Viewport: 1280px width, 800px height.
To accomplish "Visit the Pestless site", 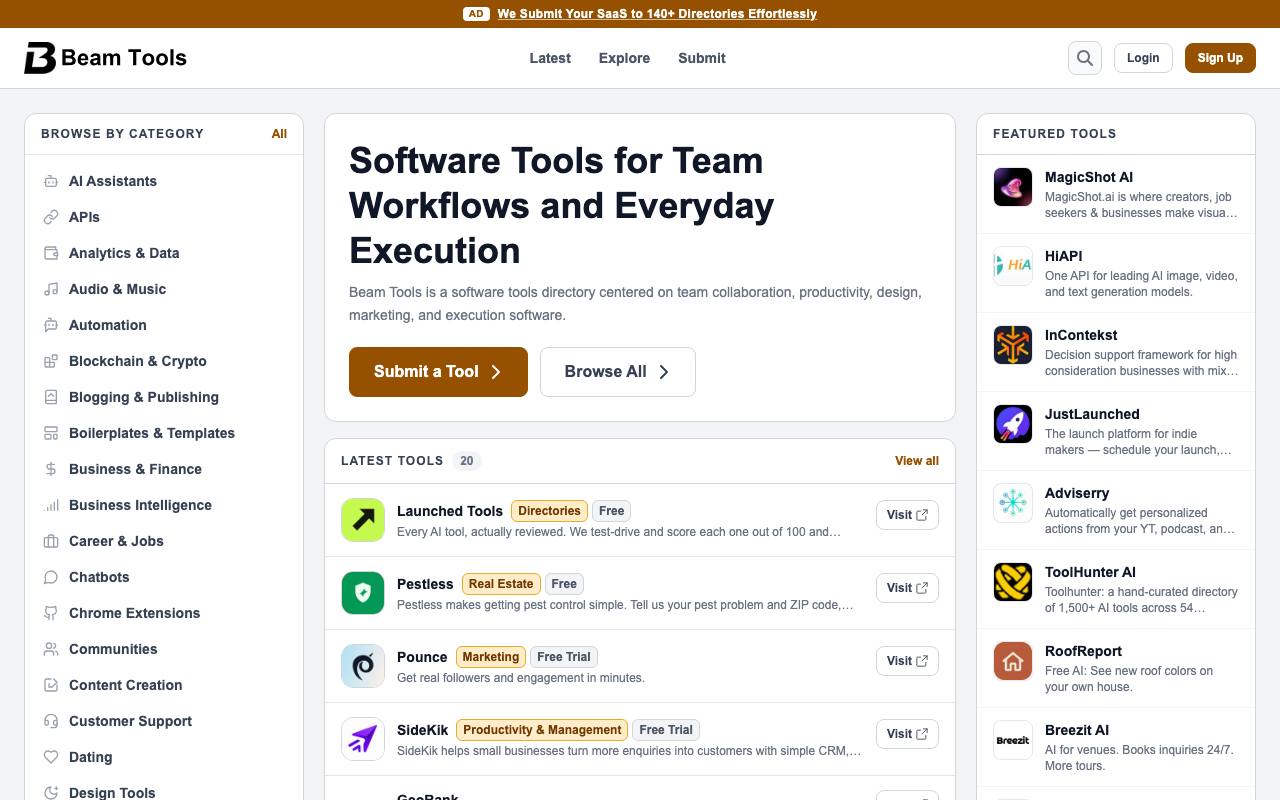I will (907, 588).
